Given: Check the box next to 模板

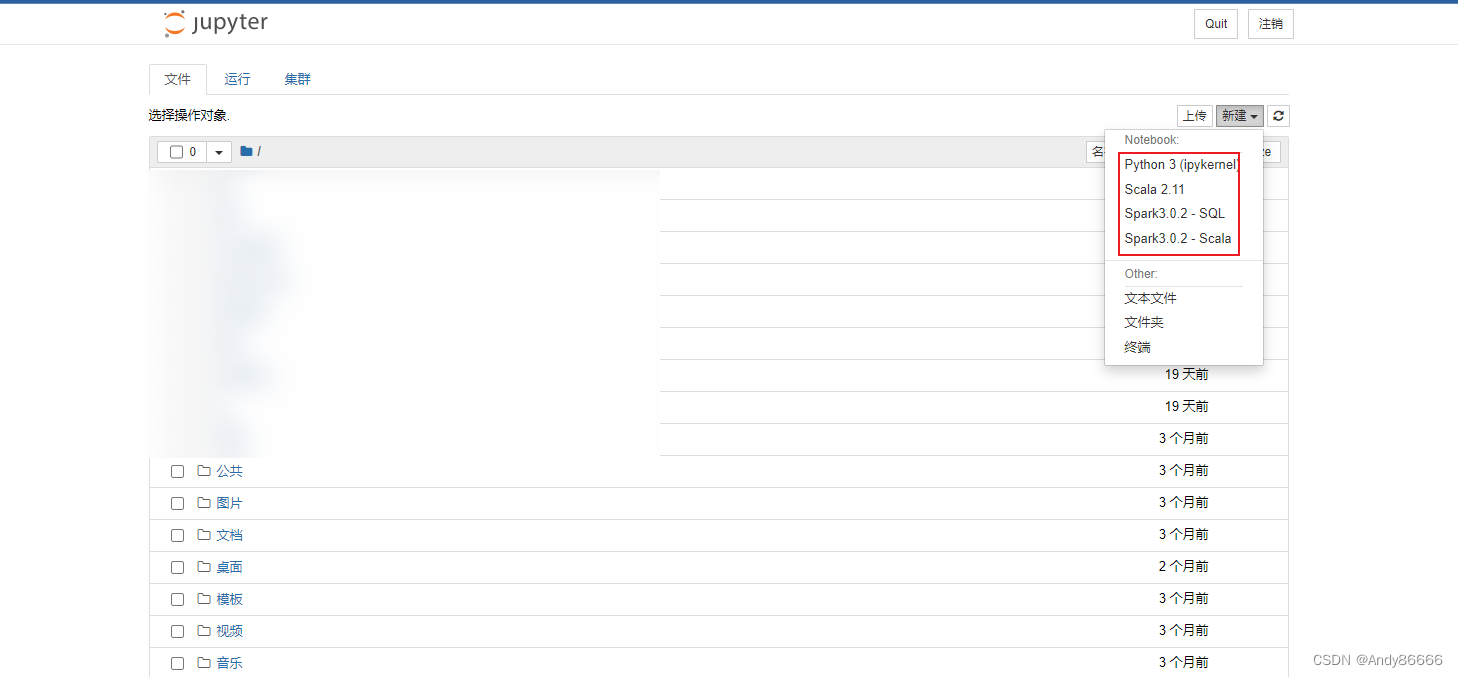Looking at the screenshot, I should click(x=177, y=599).
